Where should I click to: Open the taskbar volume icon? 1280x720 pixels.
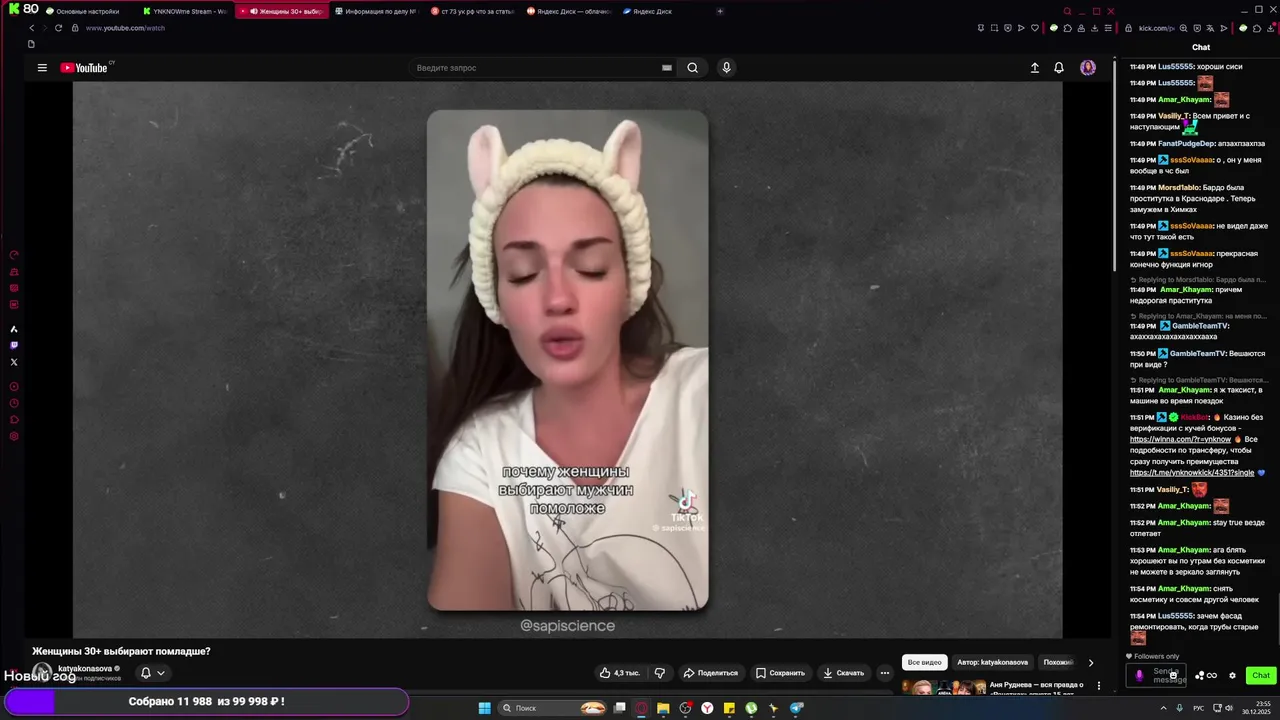(1229, 708)
